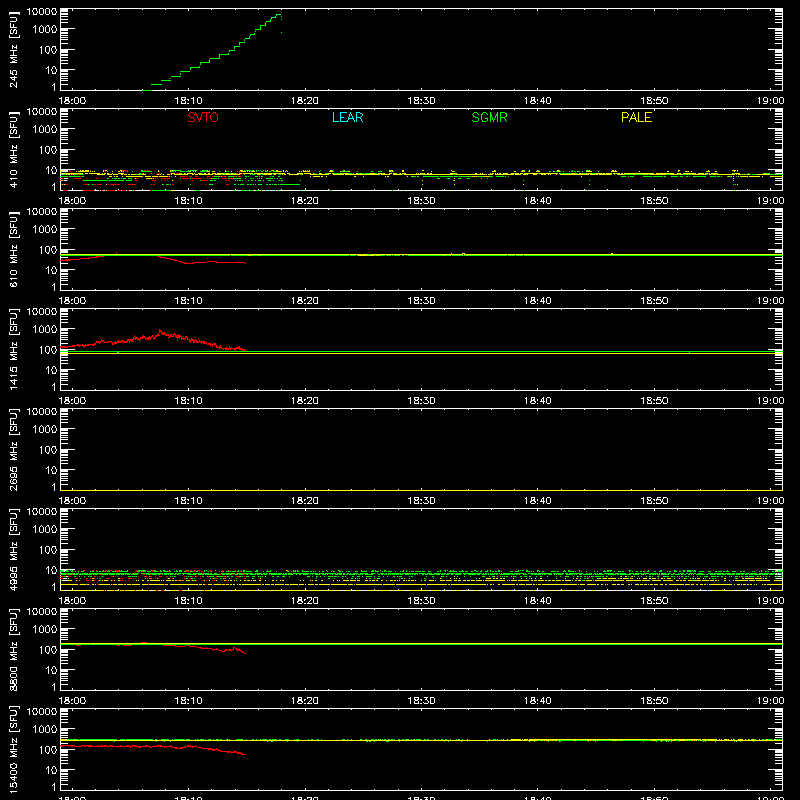This screenshot has width=800, height=800.
Task: Click the 10 y-axis label of 1415 MHz panel
Action: [51, 370]
